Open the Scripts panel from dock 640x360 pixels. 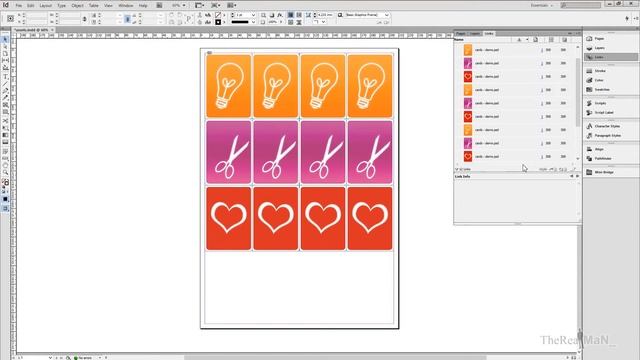[x=611, y=103]
